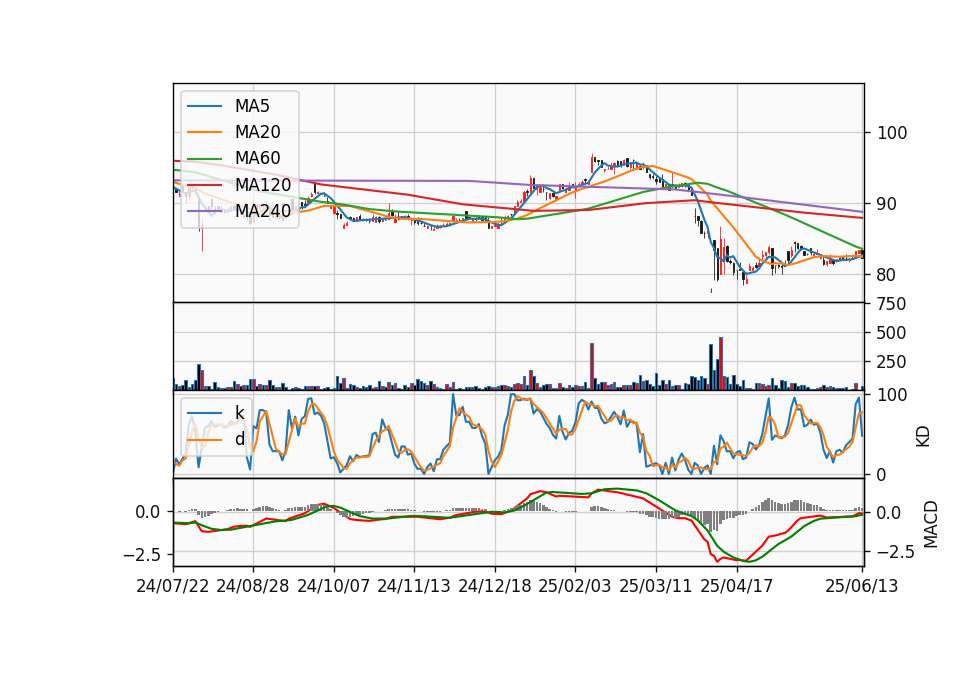960x690 pixels.
Task: Click the MA60 legend label
Action: pyautogui.click(x=257, y=158)
